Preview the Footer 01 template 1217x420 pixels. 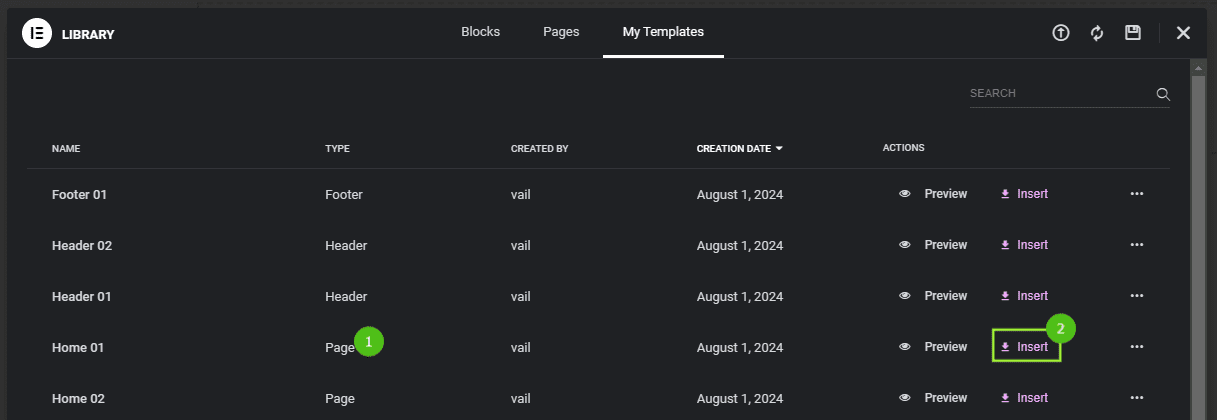(934, 194)
